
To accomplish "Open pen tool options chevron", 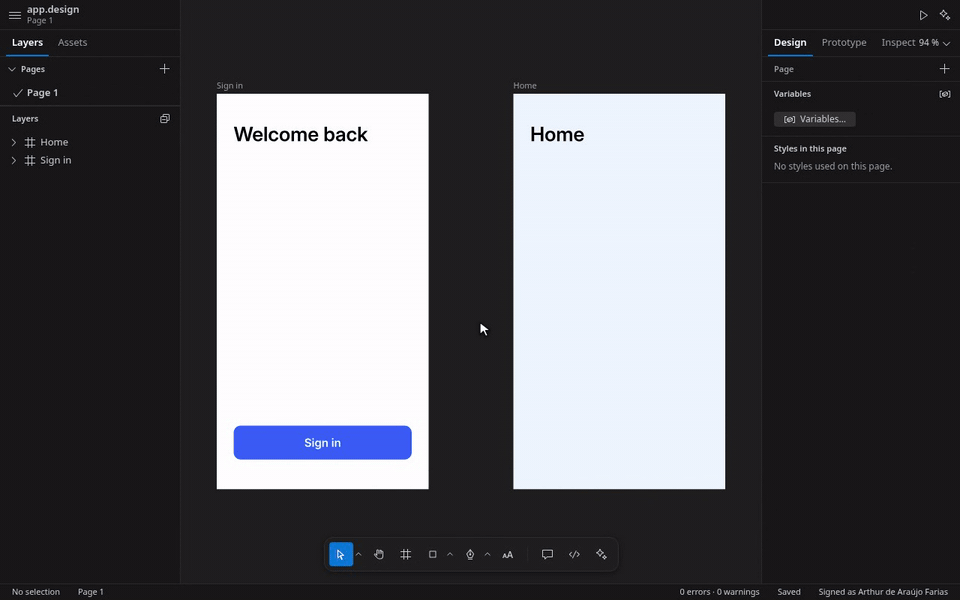I will point(487,555).
